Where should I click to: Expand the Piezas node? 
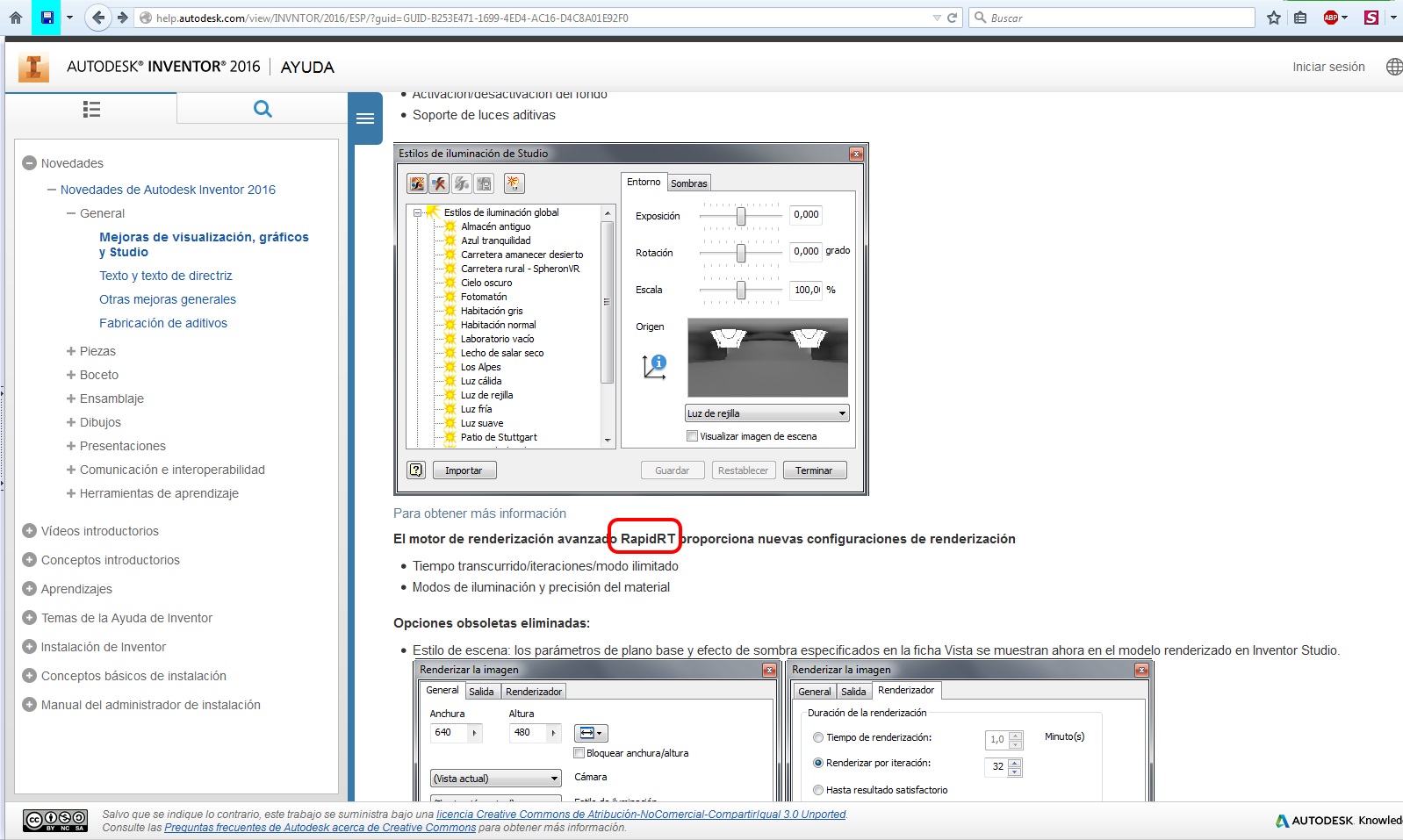click(x=71, y=351)
